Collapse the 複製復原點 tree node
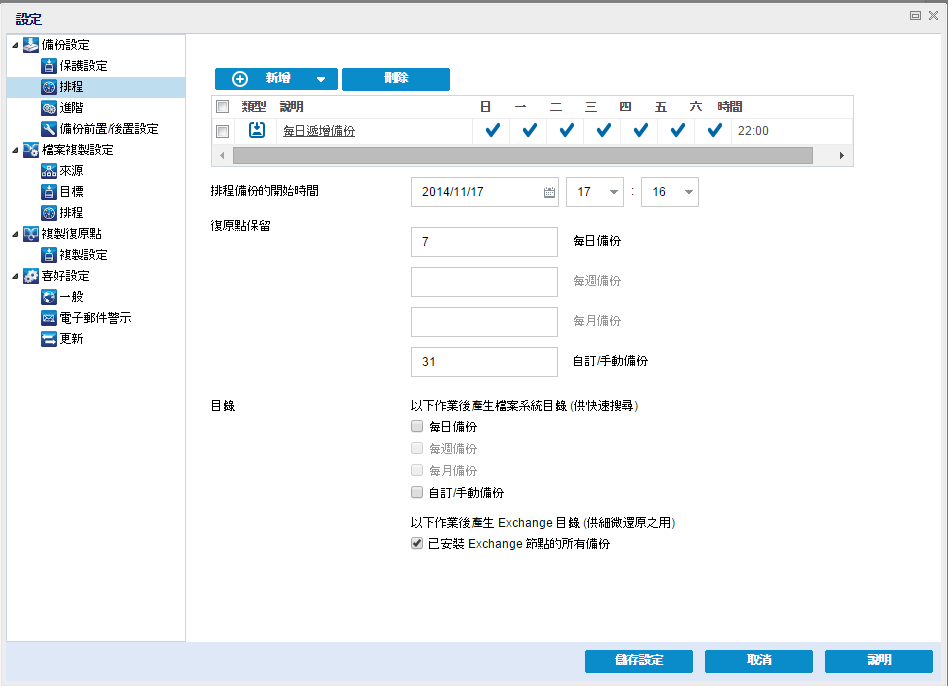 (x=15, y=235)
